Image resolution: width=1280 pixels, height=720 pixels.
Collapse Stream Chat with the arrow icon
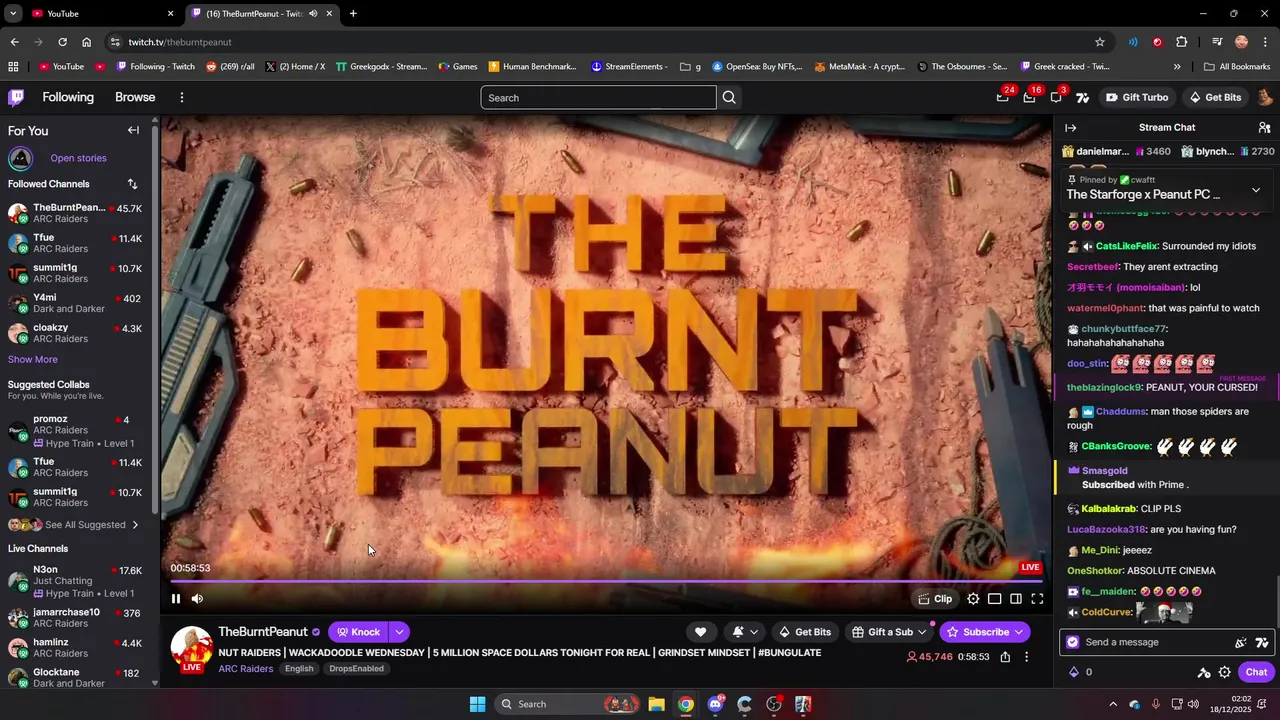click(x=1070, y=128)
